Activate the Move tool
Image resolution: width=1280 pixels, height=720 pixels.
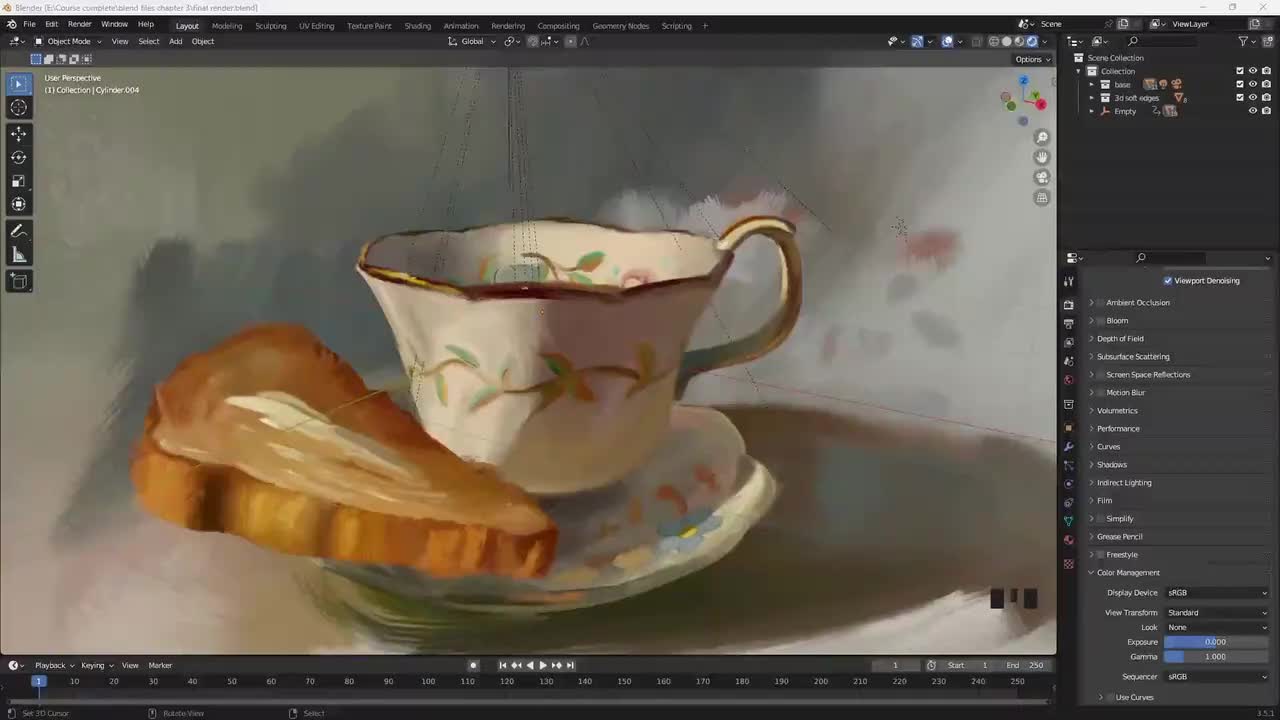pos(18,133)
